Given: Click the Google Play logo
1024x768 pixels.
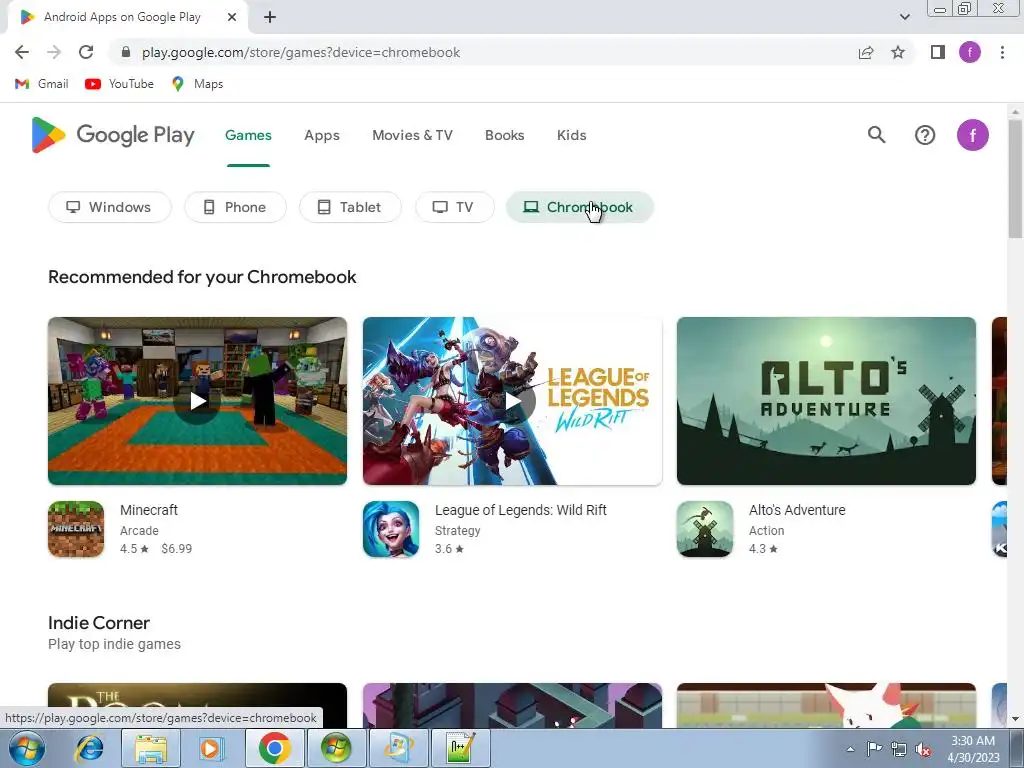Looking at the screenshot, I should (113, 135).
